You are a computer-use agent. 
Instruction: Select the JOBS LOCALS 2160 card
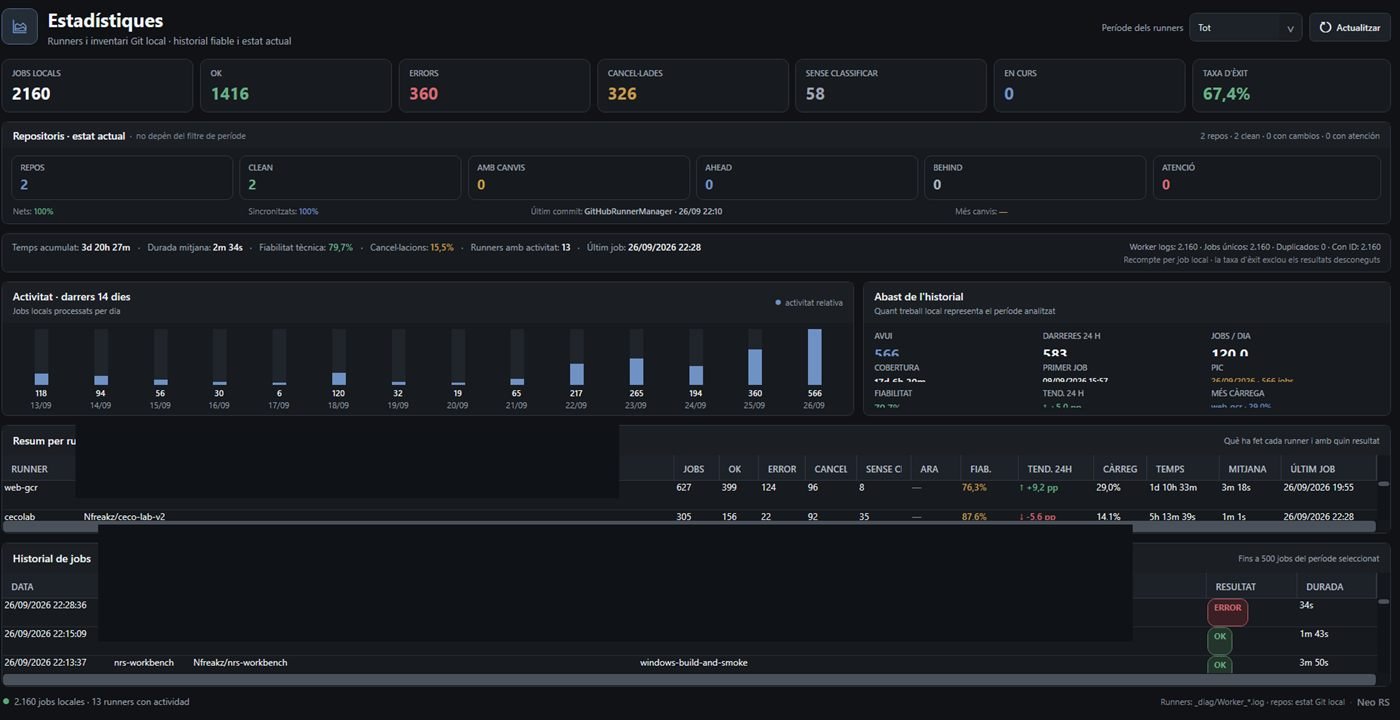[x=97, y=85]
